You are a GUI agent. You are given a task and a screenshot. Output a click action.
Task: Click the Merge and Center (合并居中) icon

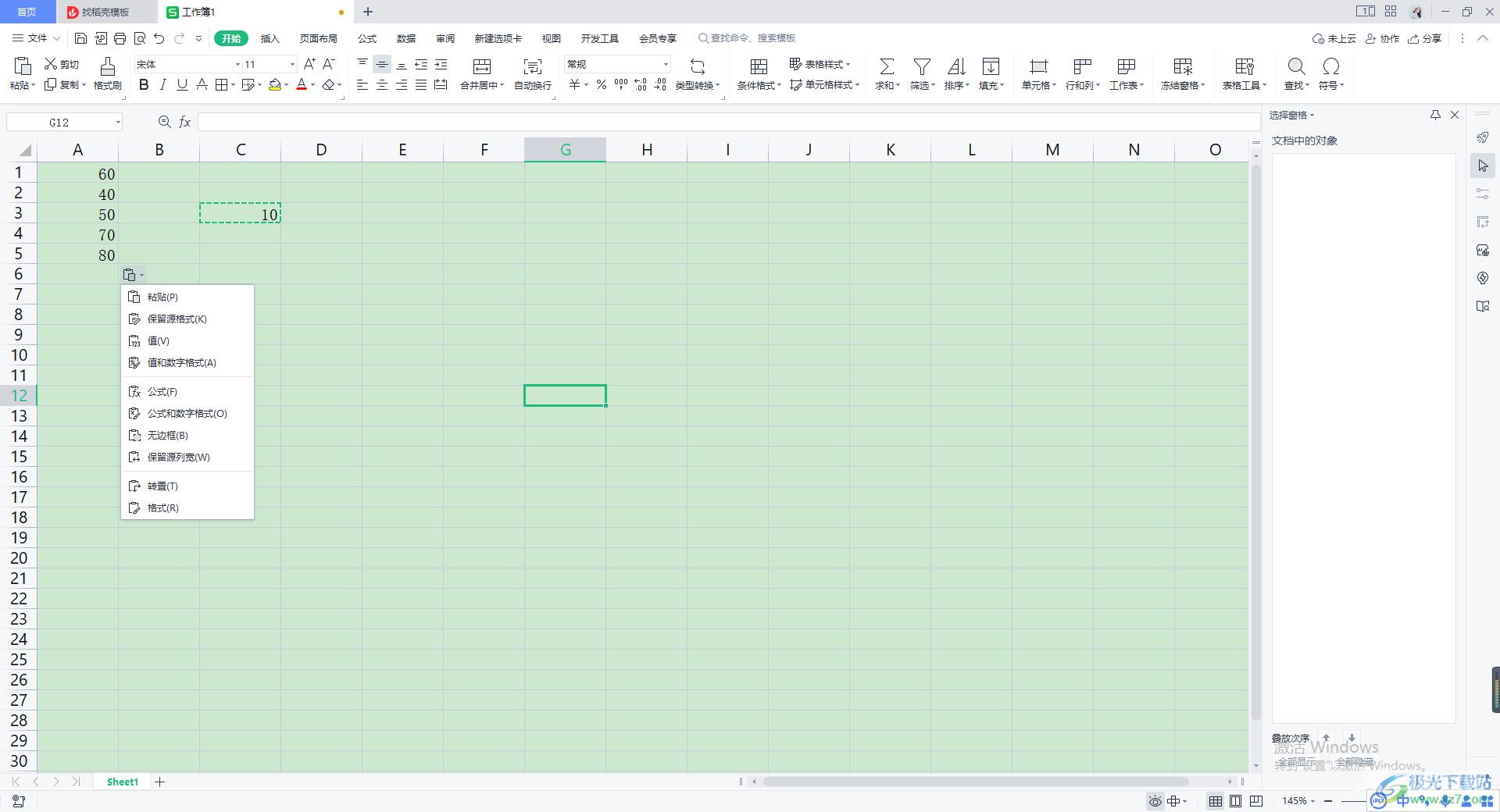[x=482, y=66]
